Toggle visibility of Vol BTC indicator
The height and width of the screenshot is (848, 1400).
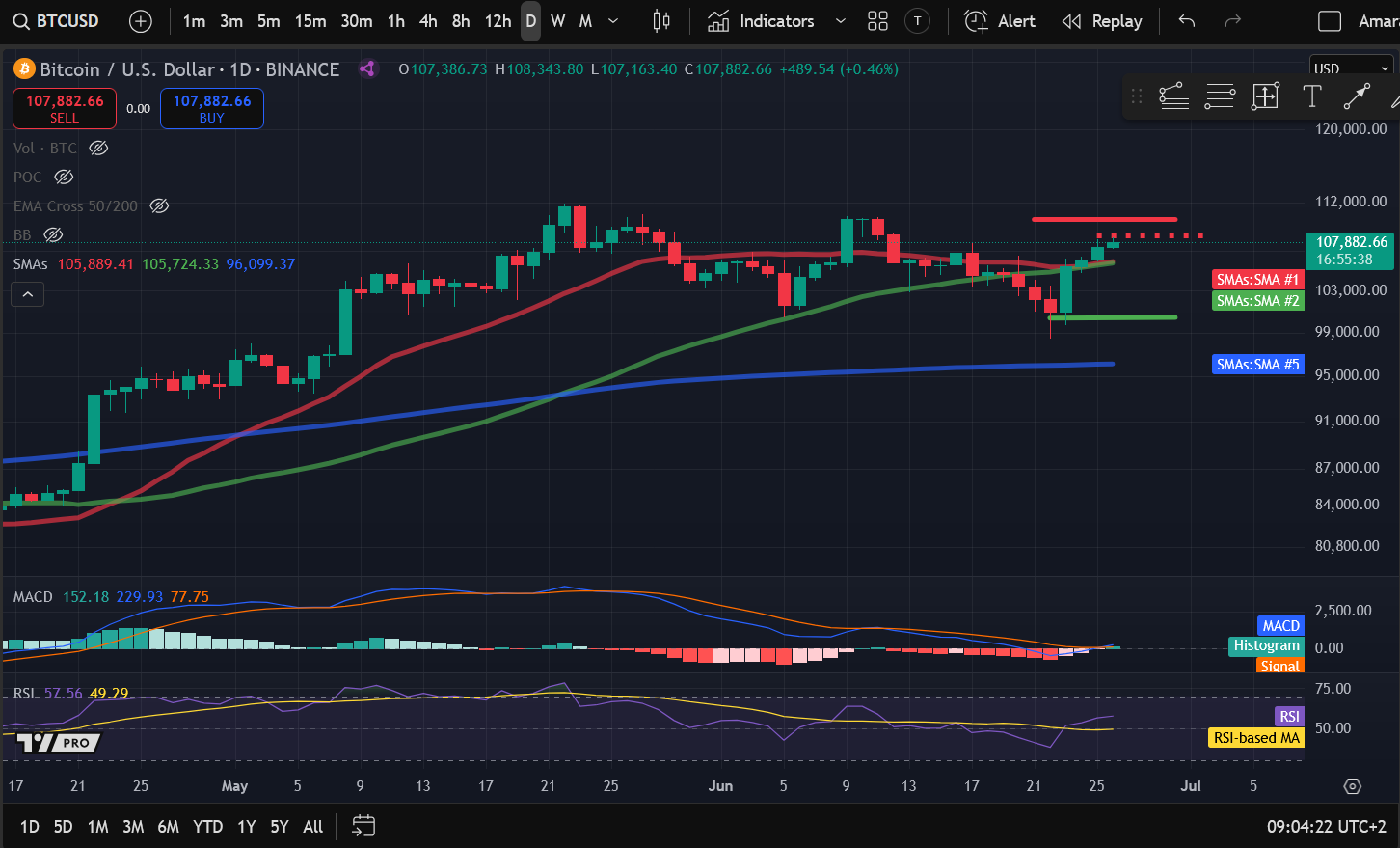(x=98, y=148)
